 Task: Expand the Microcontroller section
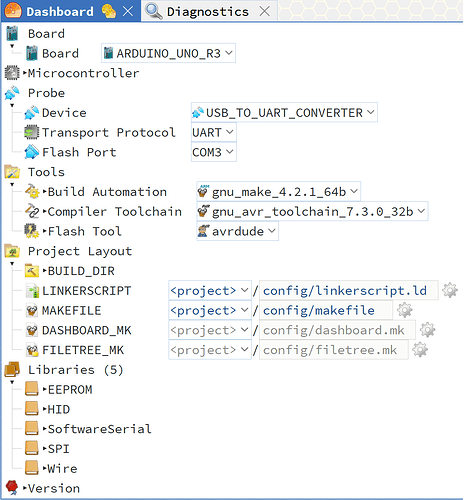25,73
